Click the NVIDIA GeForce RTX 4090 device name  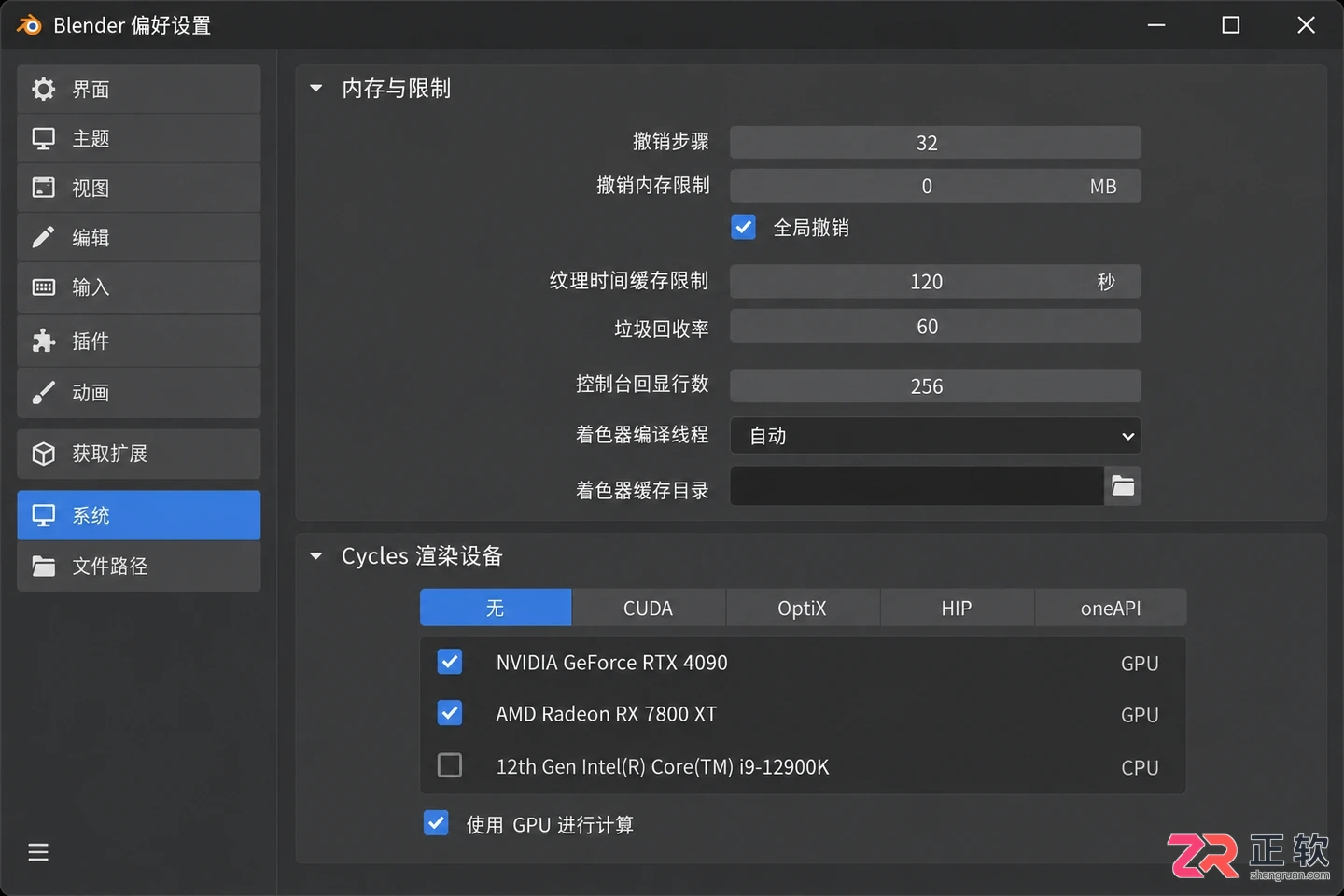click(611, 663)
